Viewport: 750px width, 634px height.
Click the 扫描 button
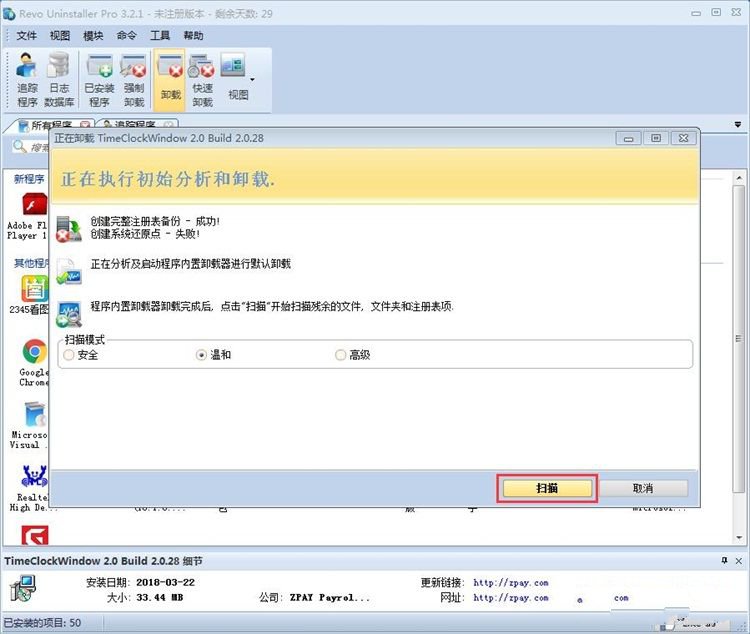click(547, 488)
